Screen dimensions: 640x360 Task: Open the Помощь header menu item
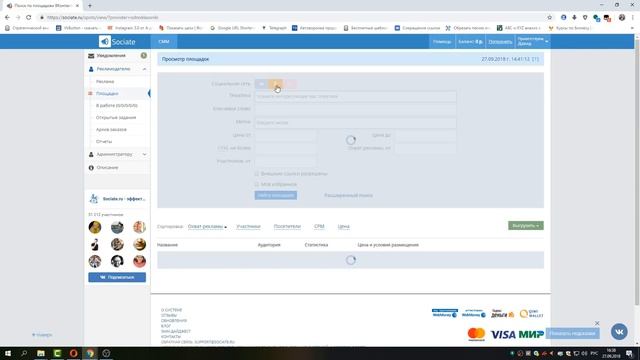(442, 42)
